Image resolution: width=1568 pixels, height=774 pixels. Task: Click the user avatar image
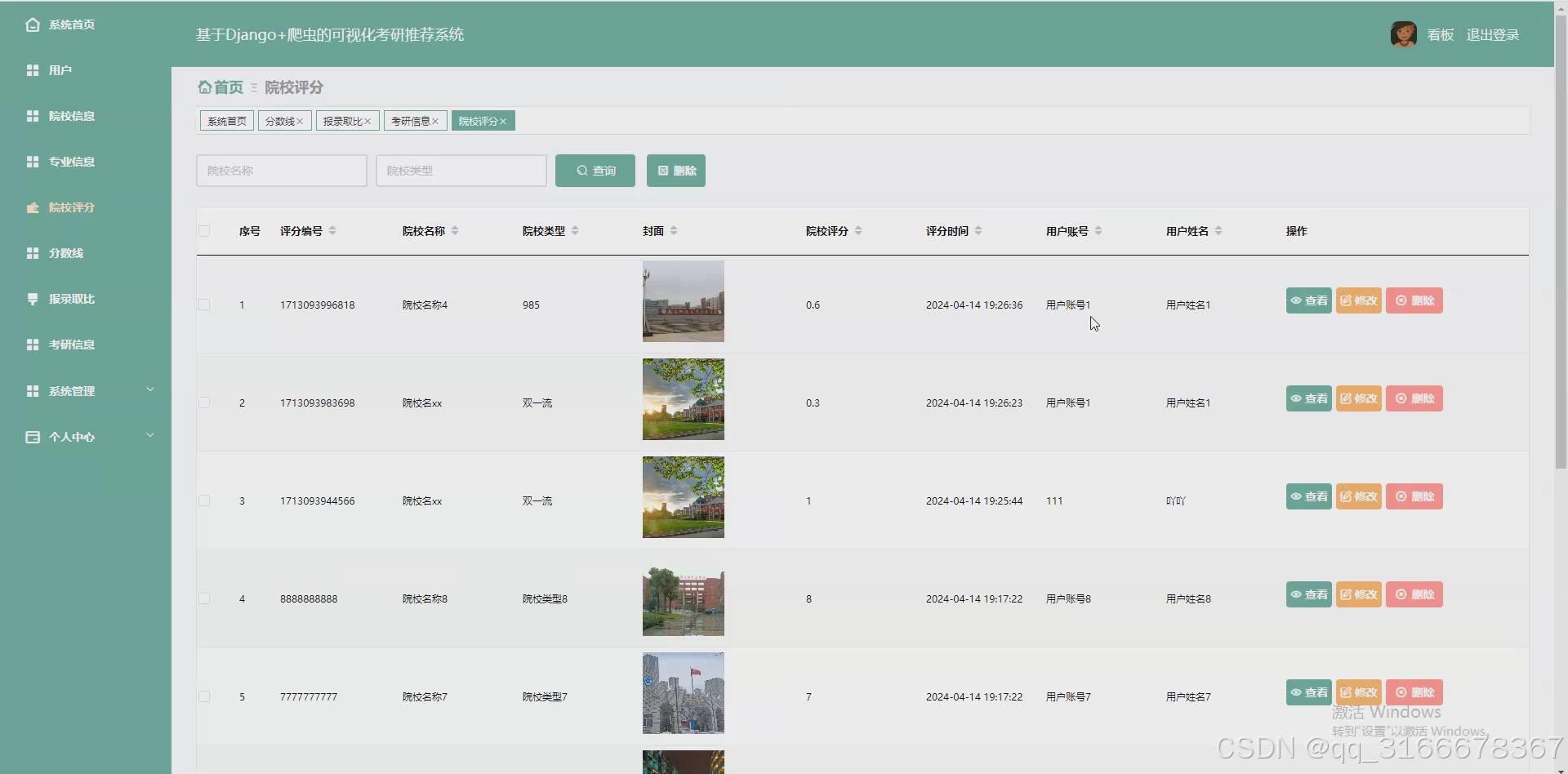[1403, 34]
